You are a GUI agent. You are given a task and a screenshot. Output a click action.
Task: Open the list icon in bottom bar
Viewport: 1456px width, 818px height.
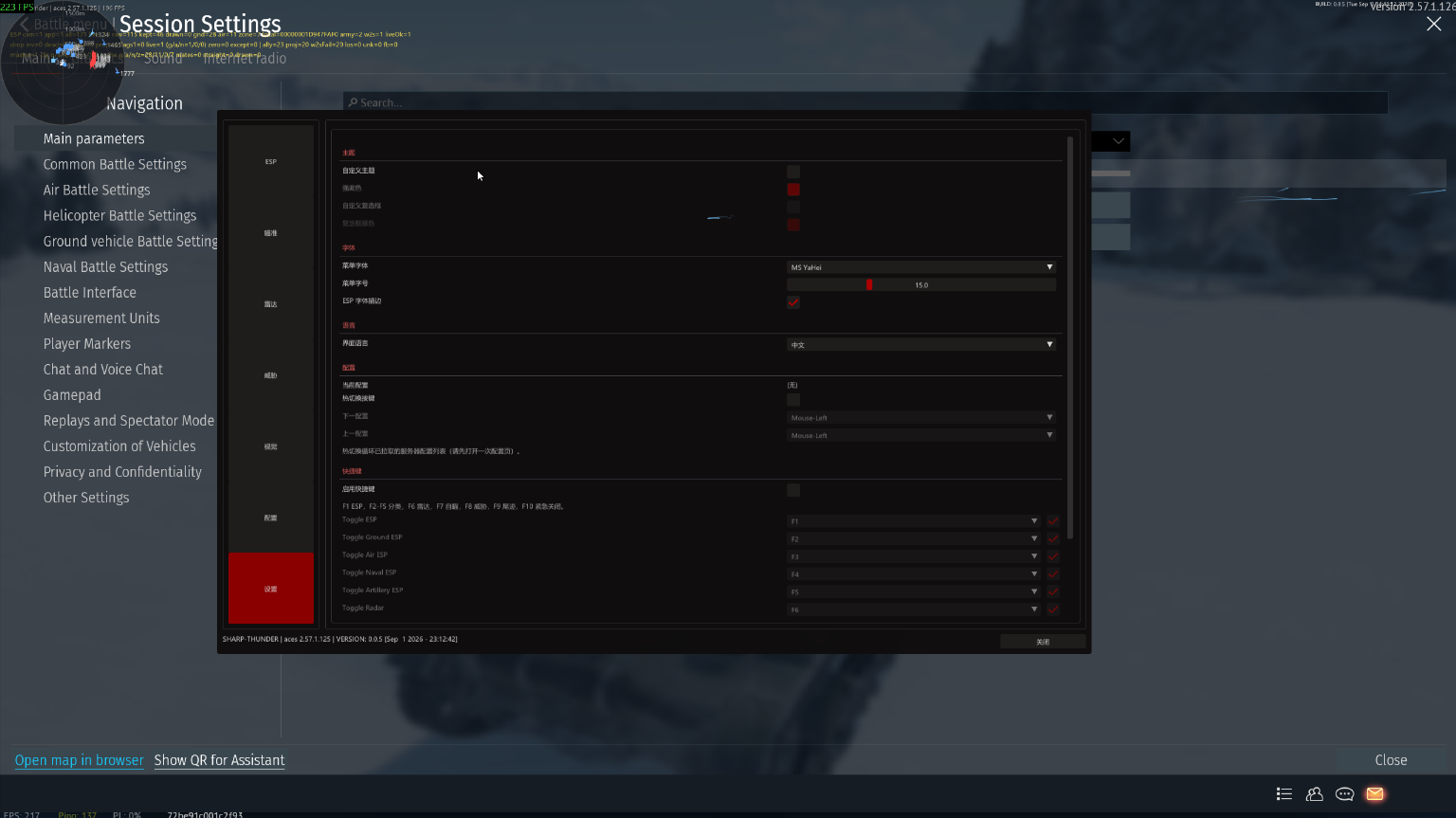(1284, 794)
